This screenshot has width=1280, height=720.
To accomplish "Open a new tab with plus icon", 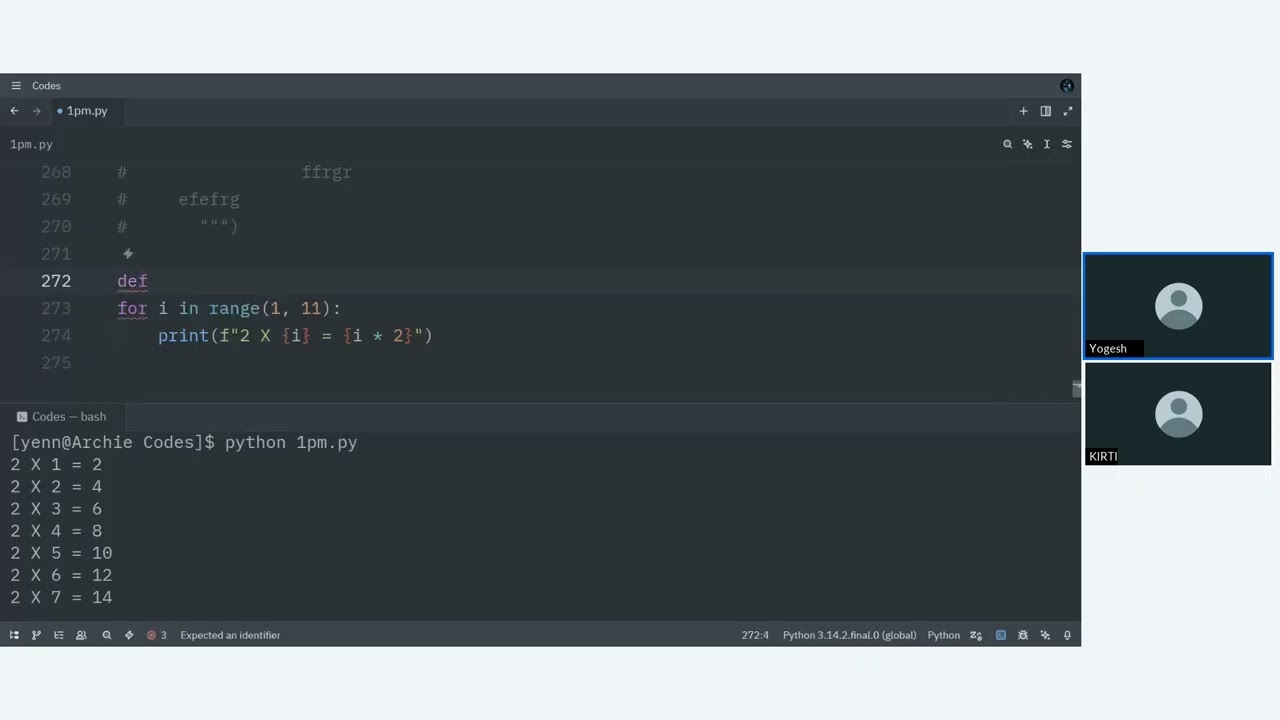I will click(x=1023, y=111).
